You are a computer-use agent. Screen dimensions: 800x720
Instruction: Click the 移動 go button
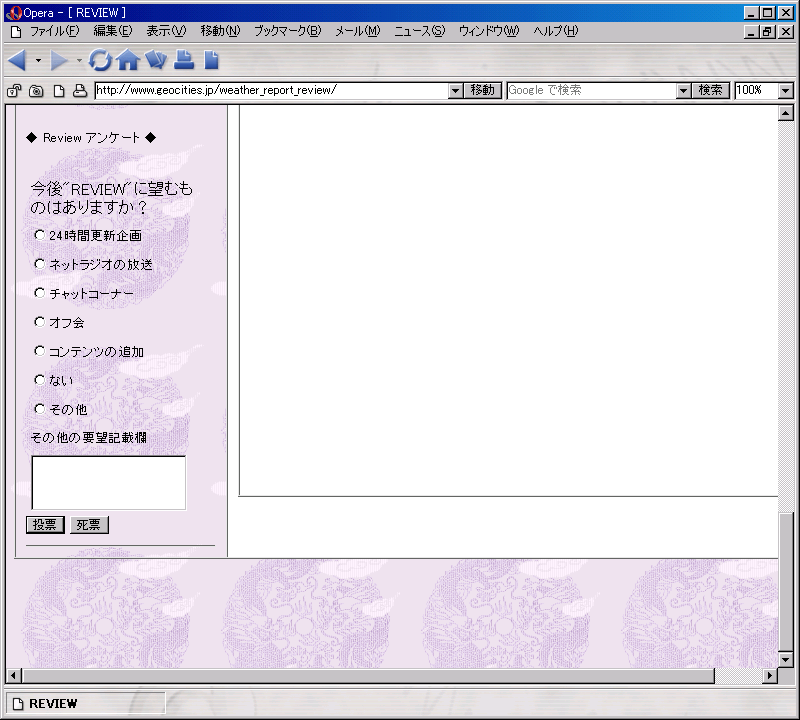tap(483, 90)
